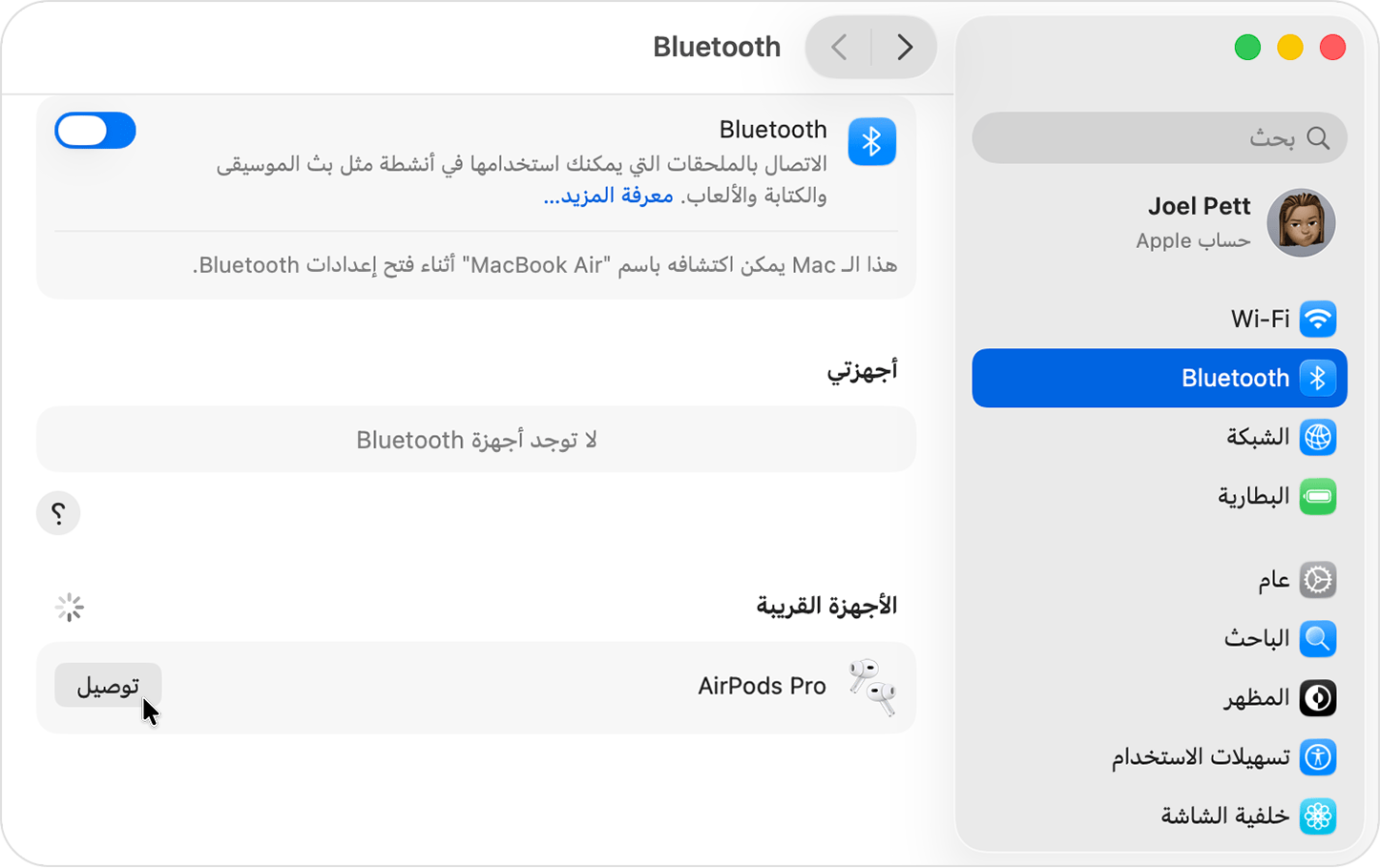Open Wallpaper (خلفية الشاشة) settings

tap(1317, 816)
